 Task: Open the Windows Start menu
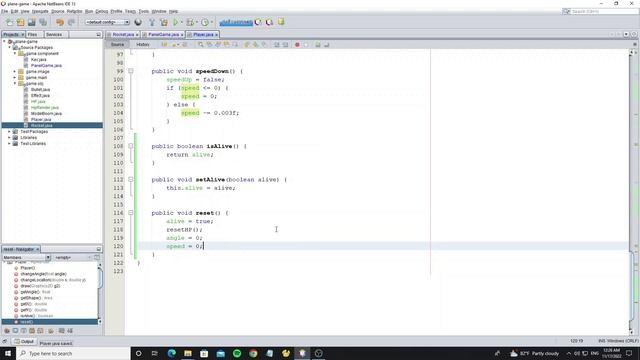8,353
